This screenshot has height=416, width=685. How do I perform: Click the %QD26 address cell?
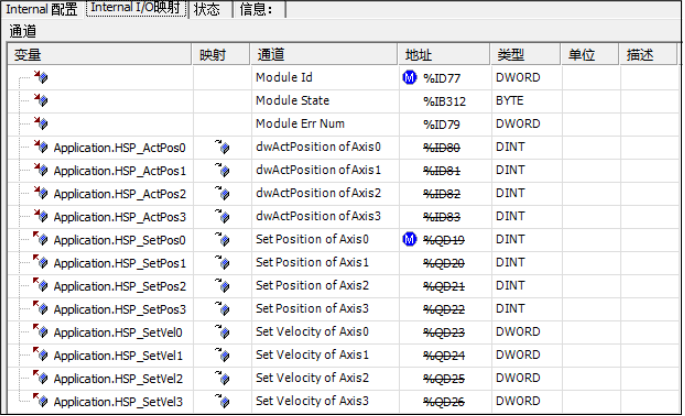click(x=444, y=402)
